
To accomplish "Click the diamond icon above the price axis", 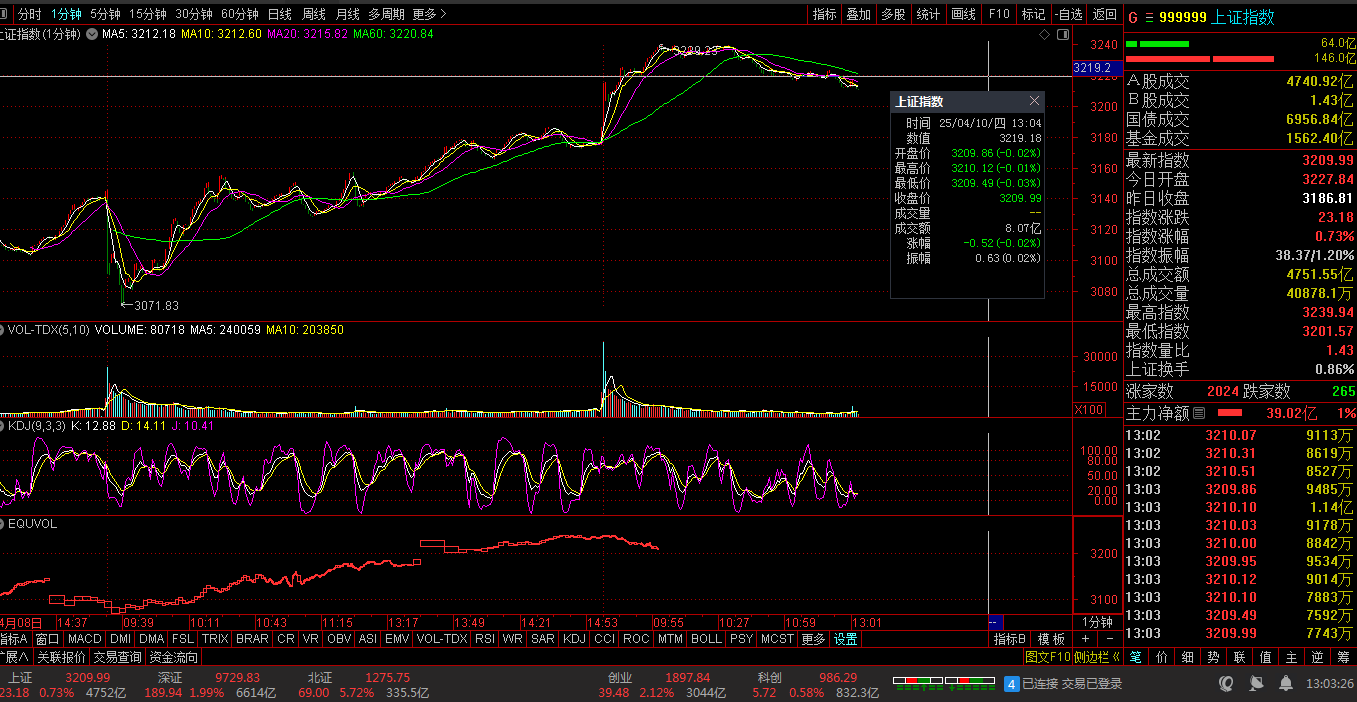I will [1045, 34].
